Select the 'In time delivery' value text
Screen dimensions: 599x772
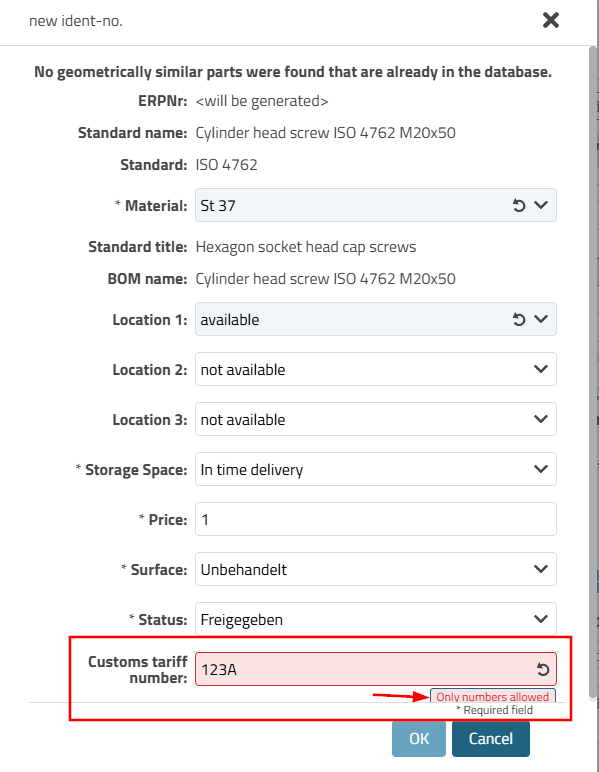(252, 470)
